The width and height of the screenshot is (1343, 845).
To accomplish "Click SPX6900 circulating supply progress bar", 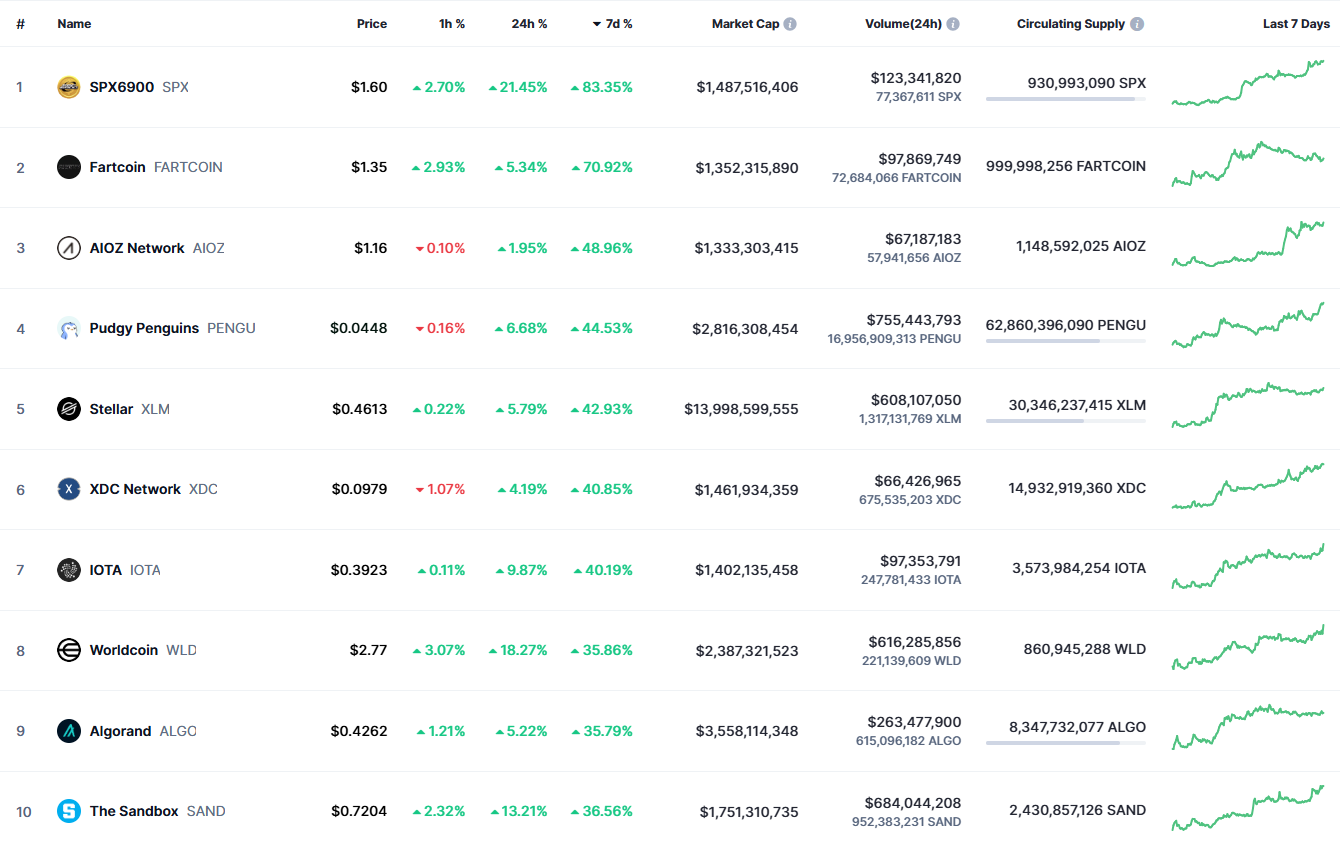I will tap(1066, 99).
